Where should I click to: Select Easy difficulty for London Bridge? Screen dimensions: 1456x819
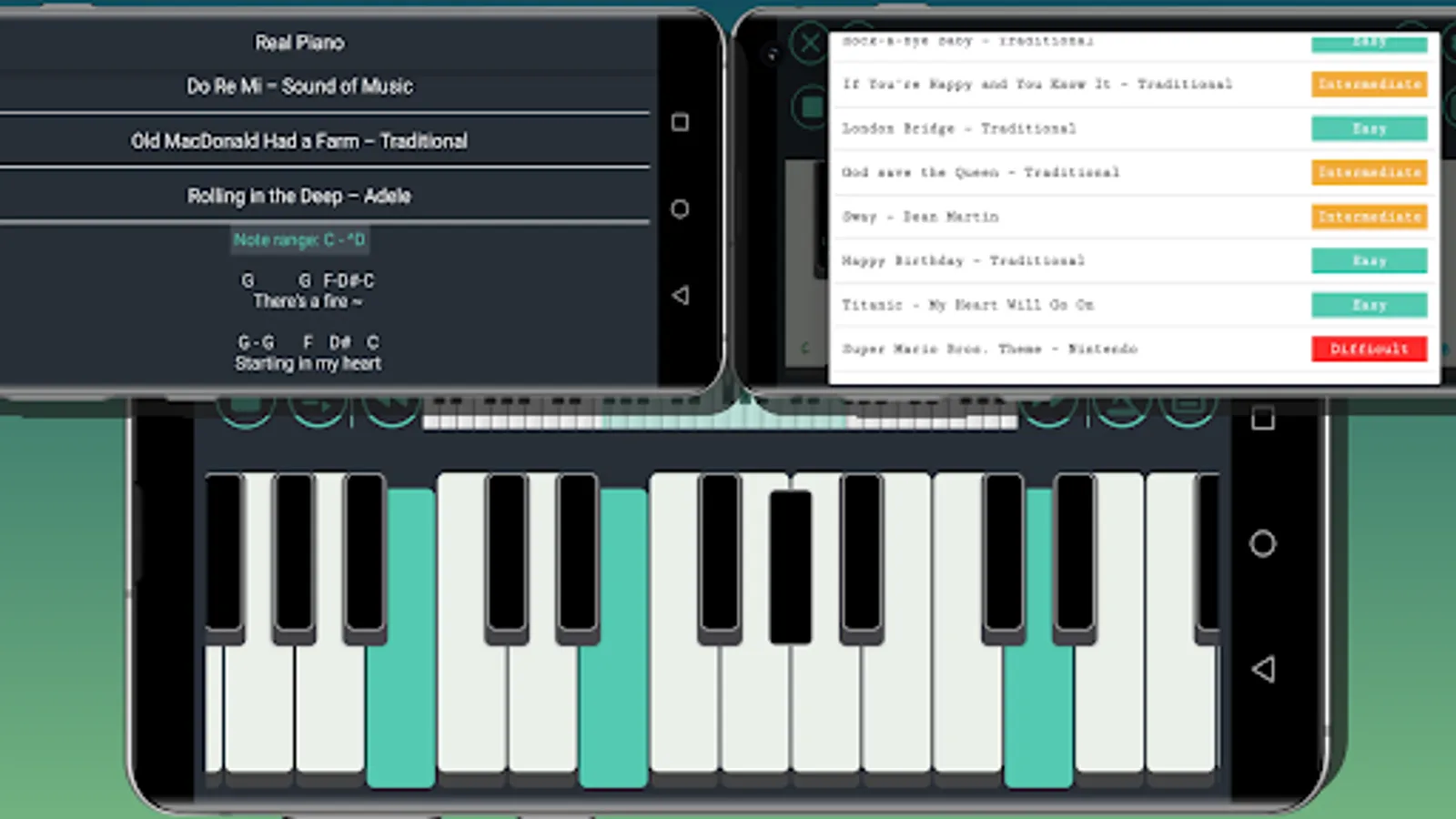coord(1370,128)
